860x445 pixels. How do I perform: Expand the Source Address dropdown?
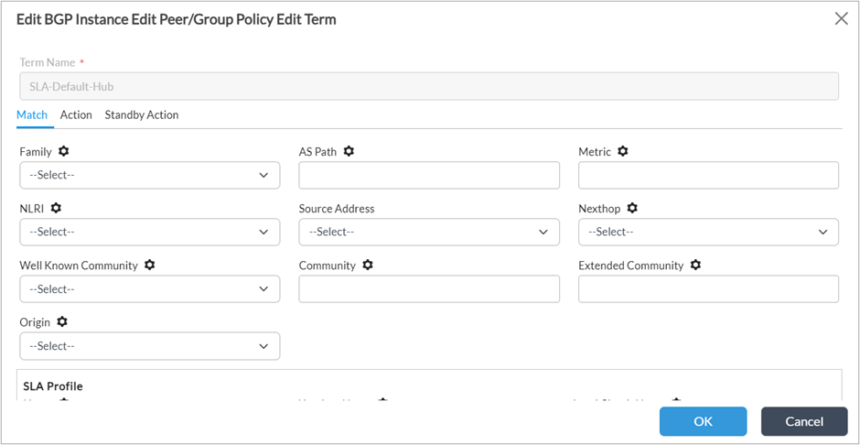pyautogui.click(x=429, y=232)
